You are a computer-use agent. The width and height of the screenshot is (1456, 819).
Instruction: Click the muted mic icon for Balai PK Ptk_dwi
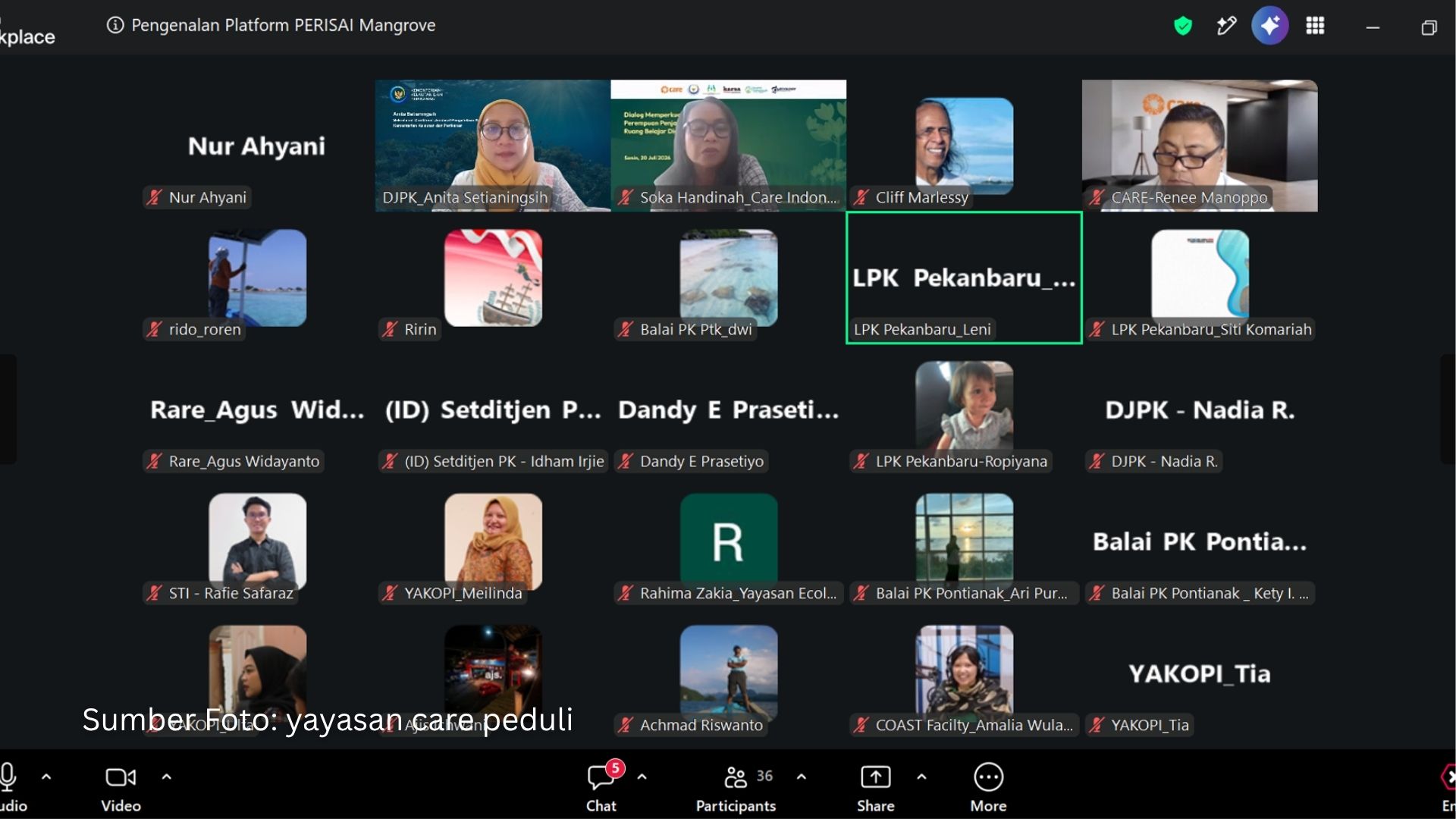[626, 329]
